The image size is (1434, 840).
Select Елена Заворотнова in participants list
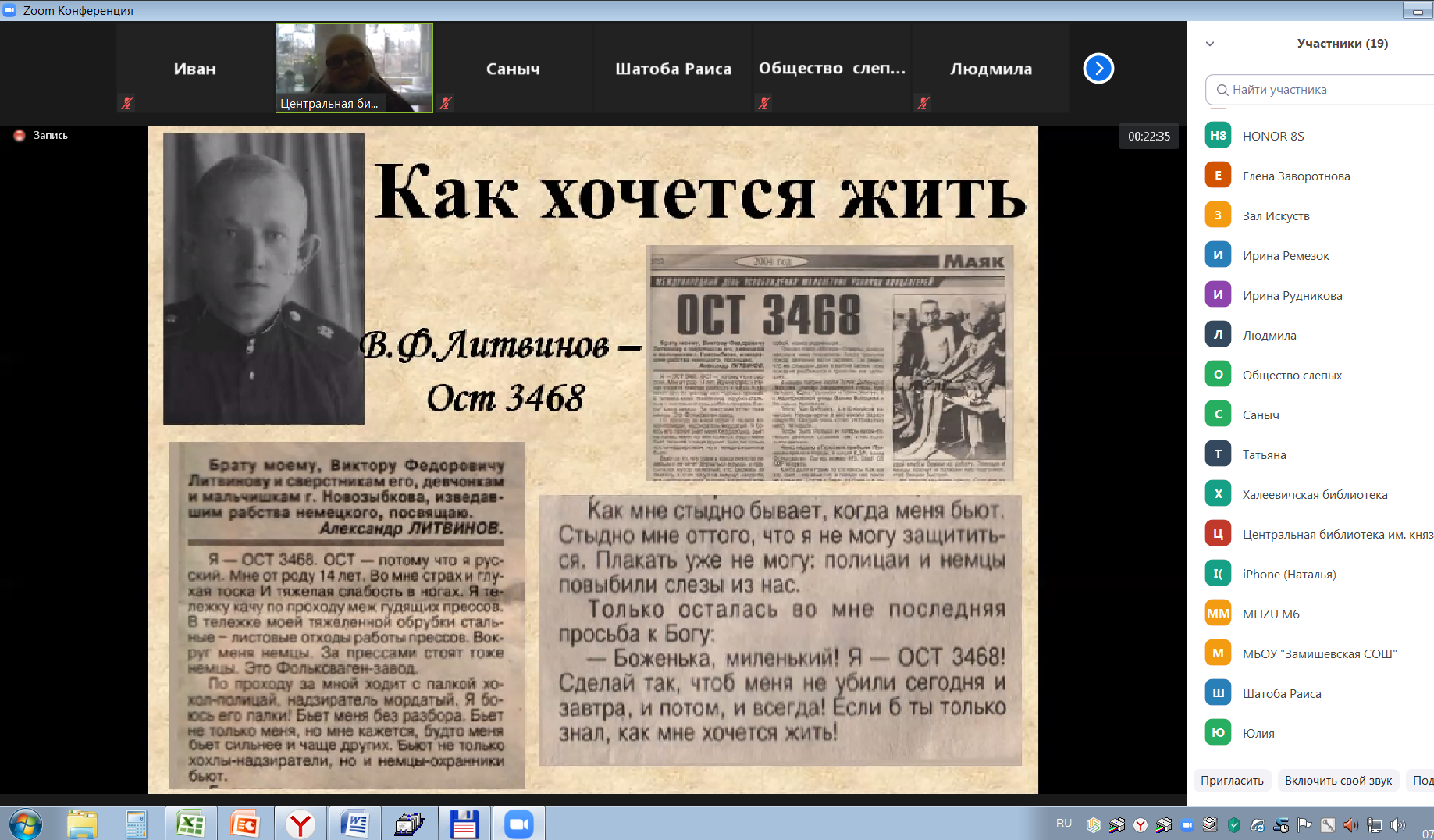pyautogui.click(x=1296, y=176)
